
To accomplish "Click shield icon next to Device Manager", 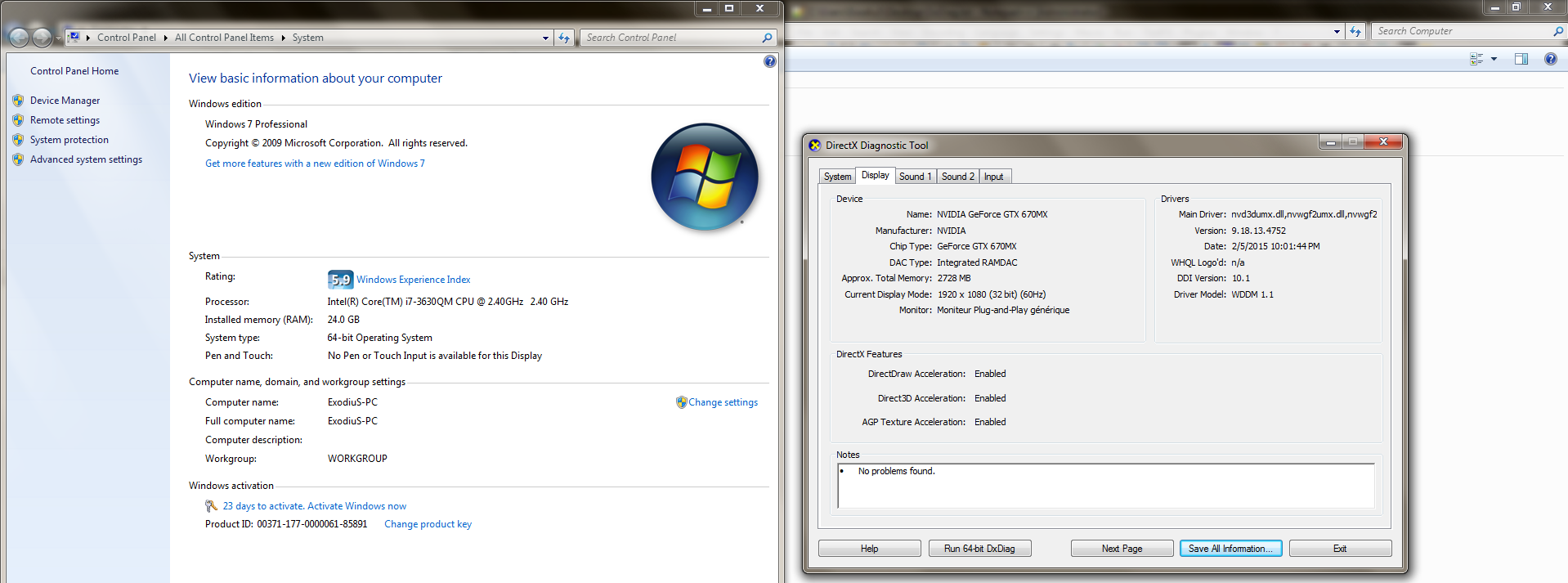I will 18,101.
